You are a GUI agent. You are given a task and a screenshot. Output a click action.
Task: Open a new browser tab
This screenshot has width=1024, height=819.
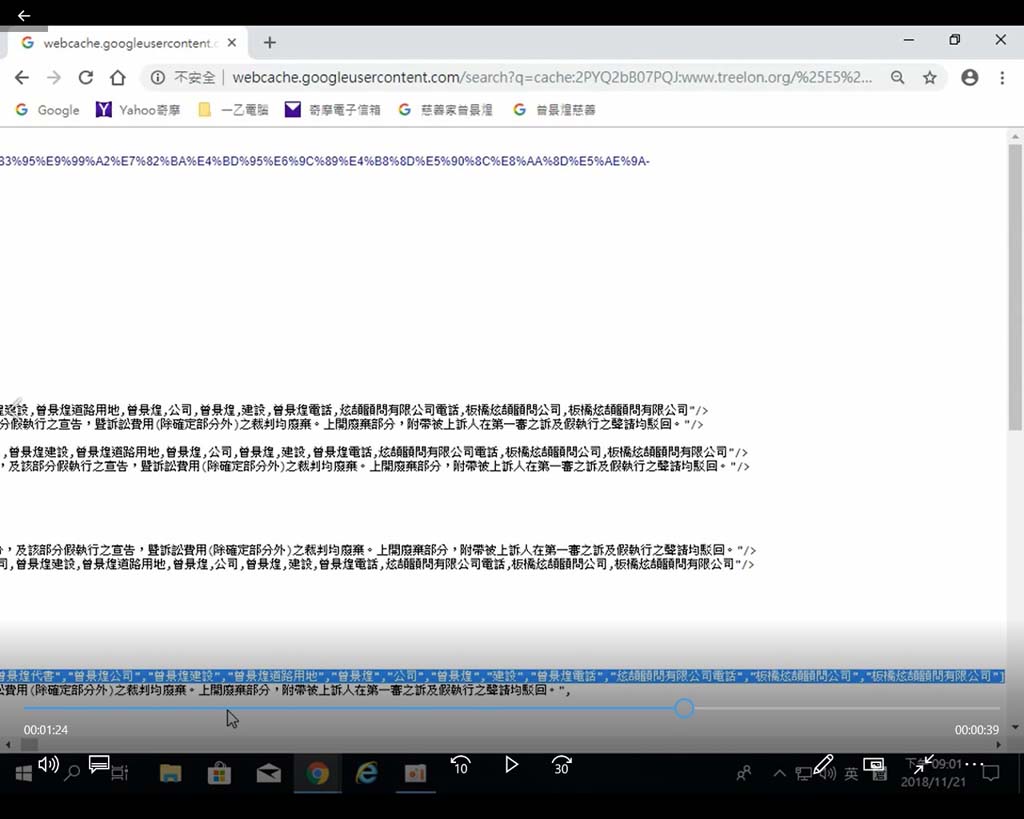pos(269,42)
